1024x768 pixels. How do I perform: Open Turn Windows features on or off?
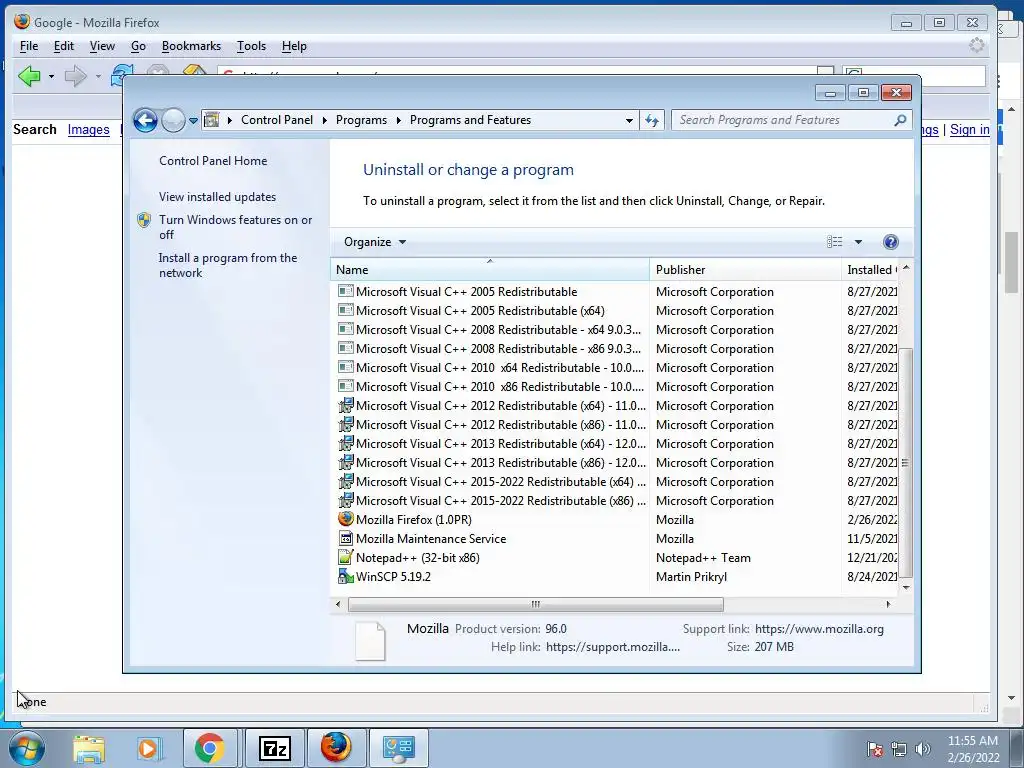point(236,227)
